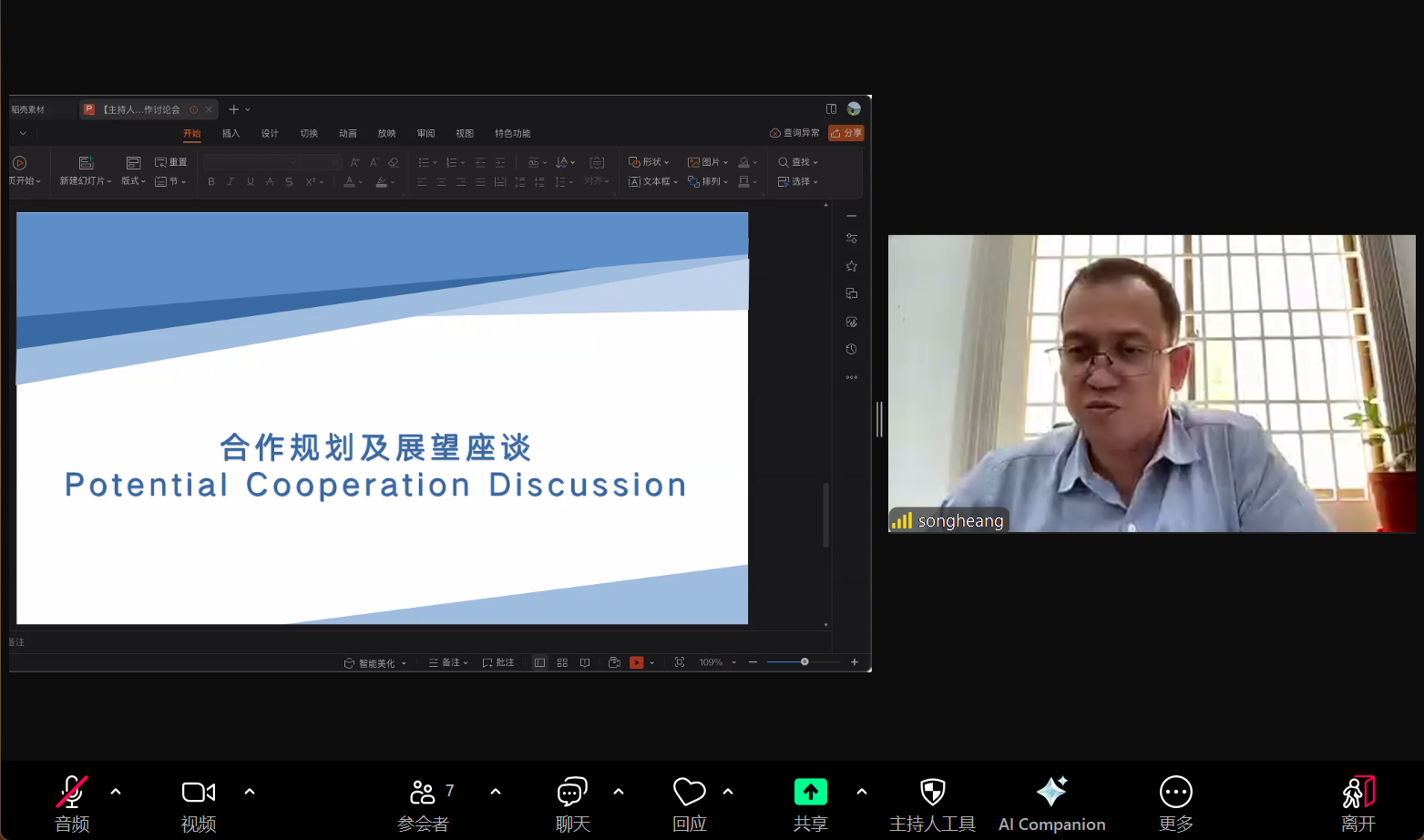The height and width of the screenshot is (840, 1424).
Task: Open 主持人工具 host tools shield
Action: tap(932, 793)
